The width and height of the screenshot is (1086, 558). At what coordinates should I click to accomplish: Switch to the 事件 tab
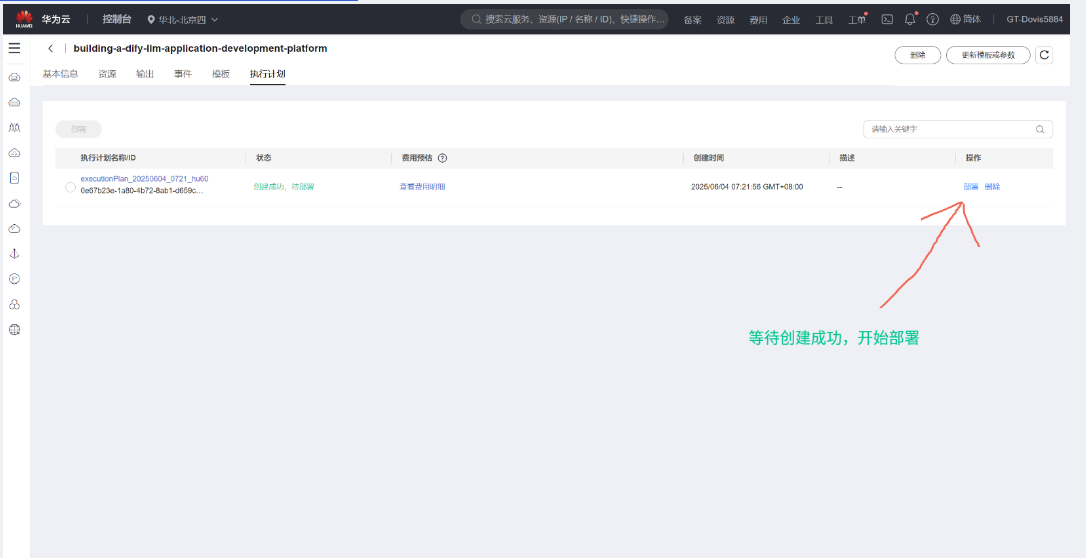(183, 74)
